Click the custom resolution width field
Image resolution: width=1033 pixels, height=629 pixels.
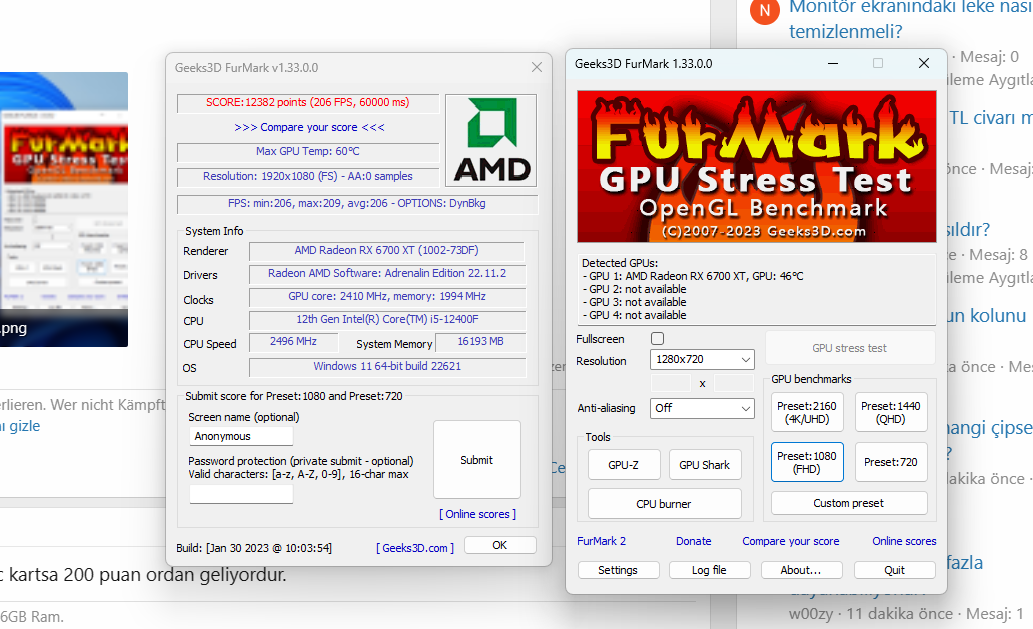671,383
